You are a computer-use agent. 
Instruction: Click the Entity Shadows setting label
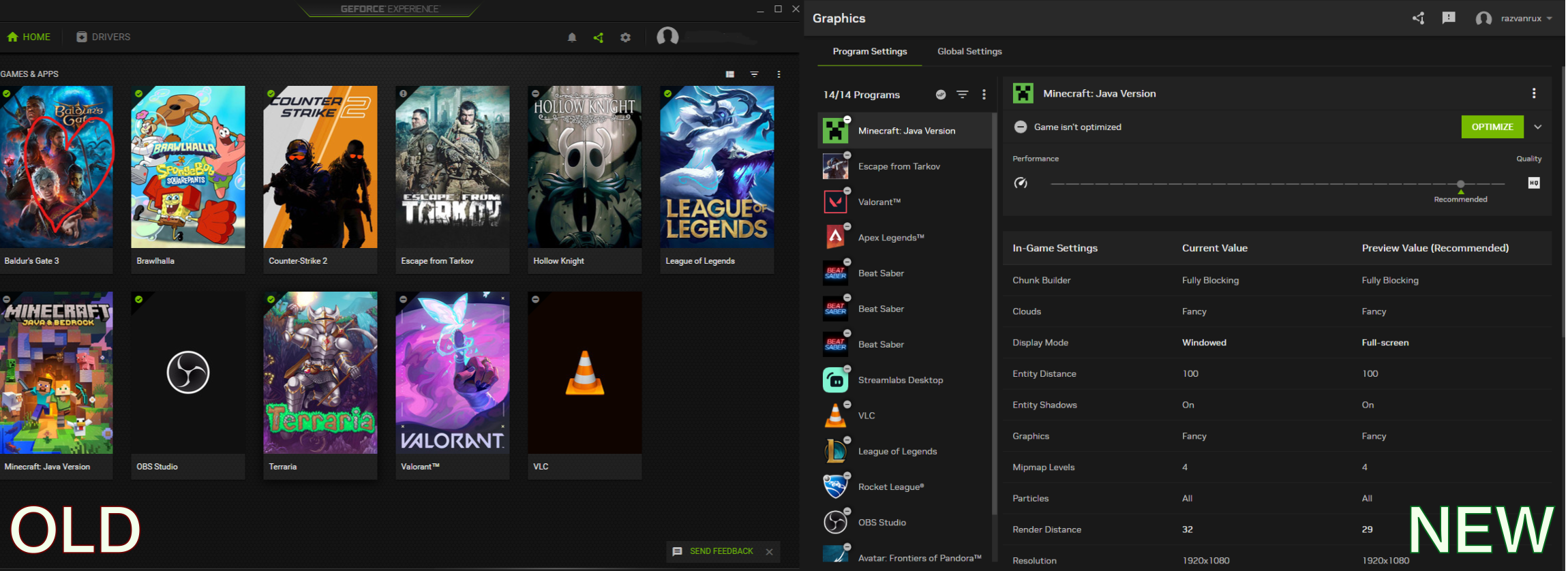(1045, 405)
